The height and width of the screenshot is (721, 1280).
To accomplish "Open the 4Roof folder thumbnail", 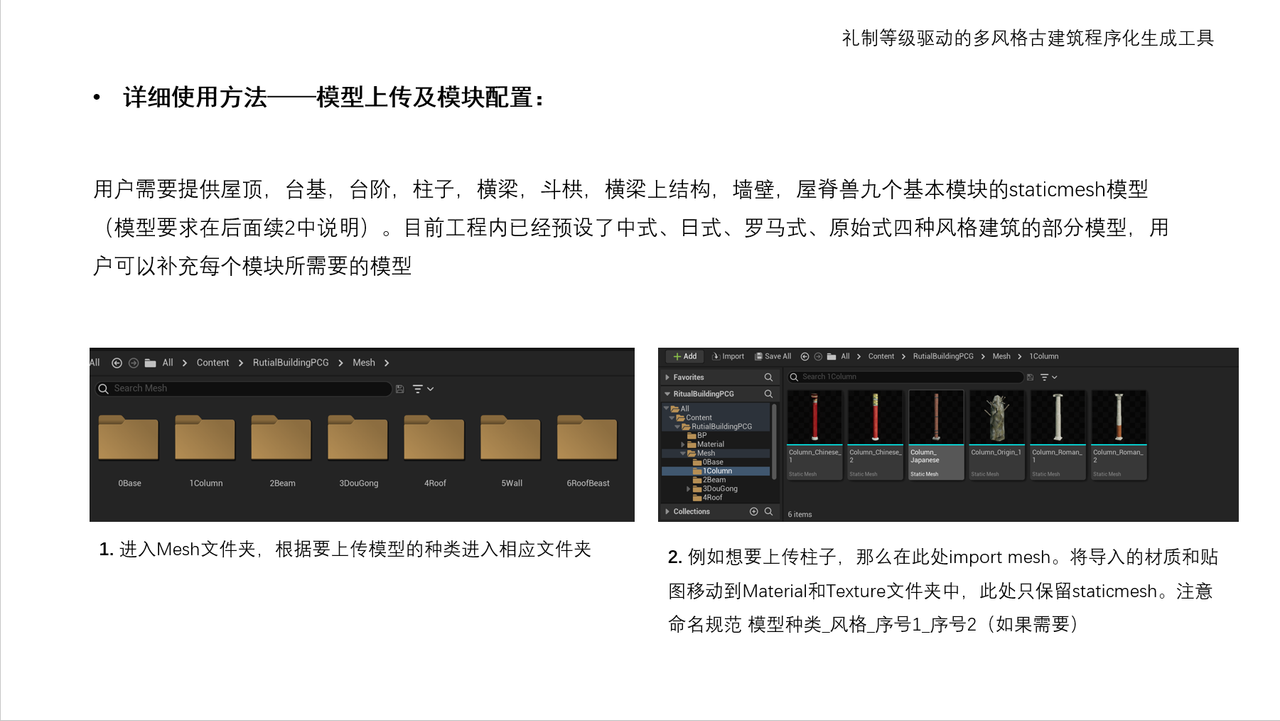I will point(433,438).
